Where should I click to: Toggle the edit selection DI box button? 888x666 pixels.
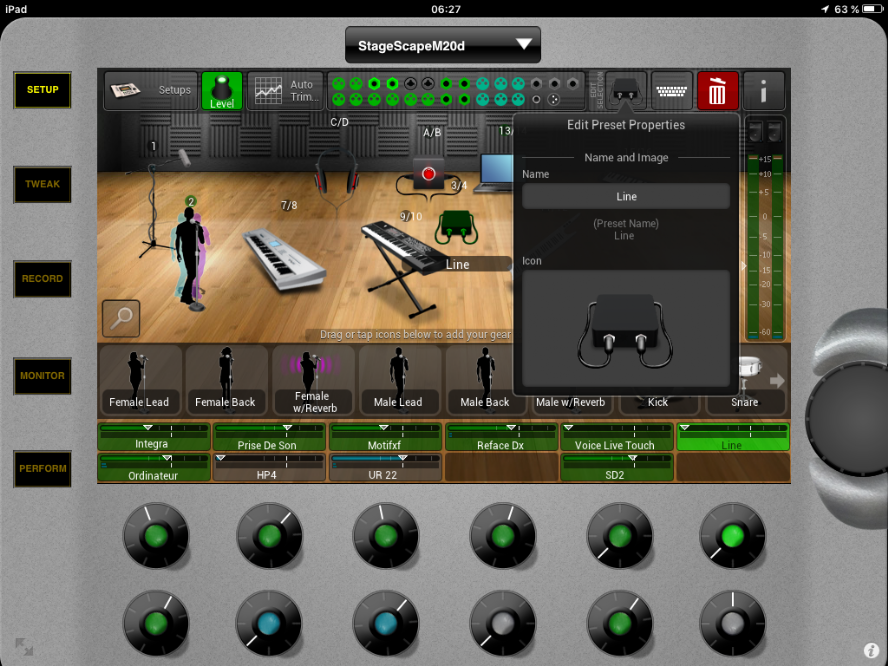click(626, 91)
